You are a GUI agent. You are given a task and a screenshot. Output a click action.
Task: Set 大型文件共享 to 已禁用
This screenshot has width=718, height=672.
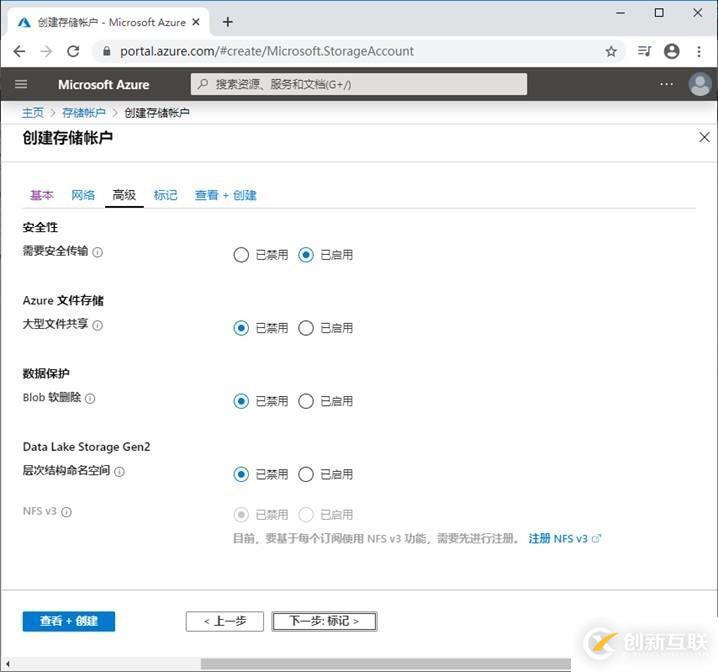(241, 328)
